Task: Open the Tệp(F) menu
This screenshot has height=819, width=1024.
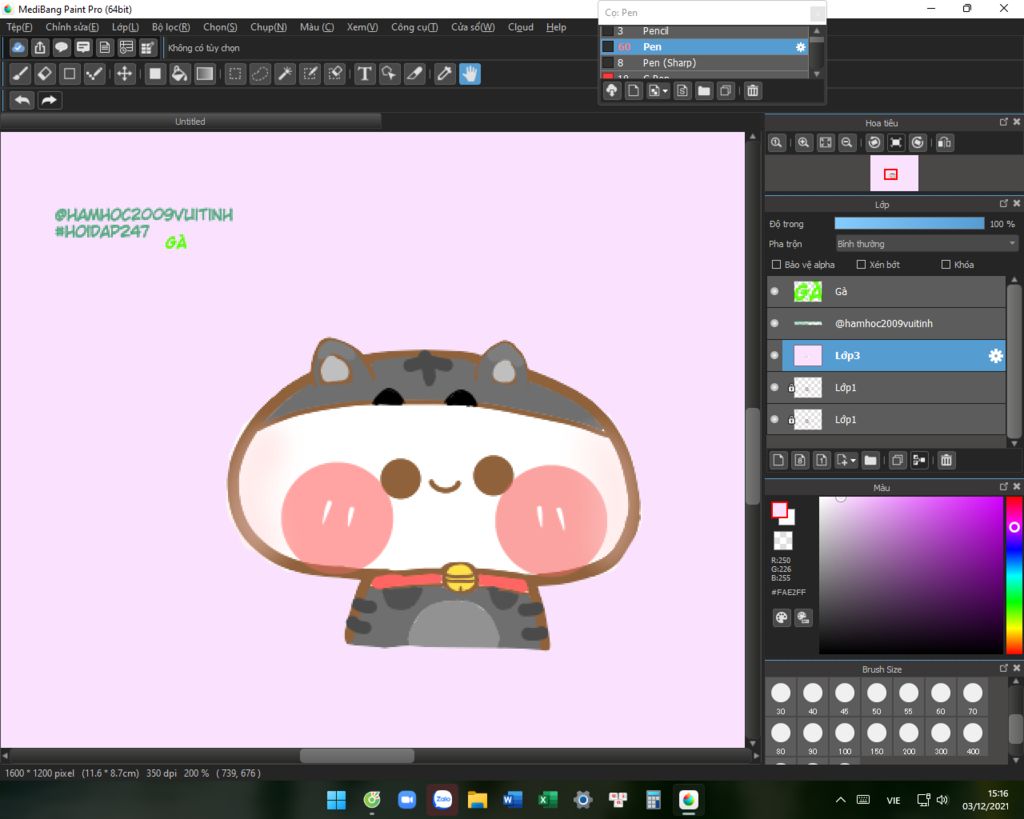Action: 19,27
